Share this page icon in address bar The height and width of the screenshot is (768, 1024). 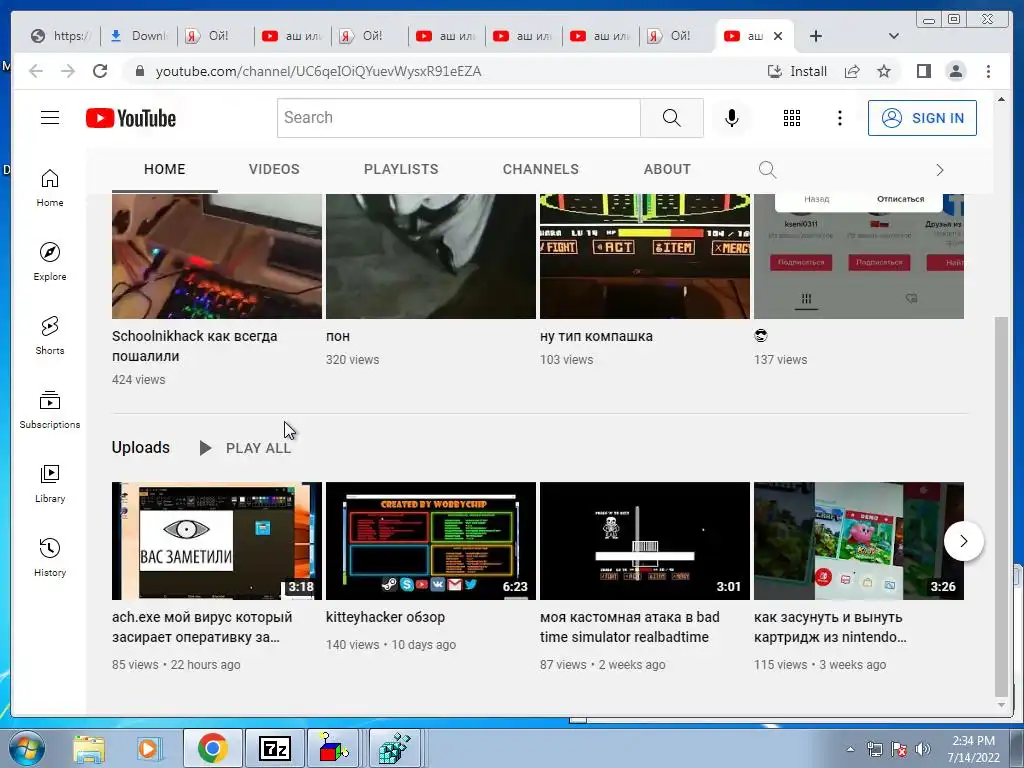852,71
